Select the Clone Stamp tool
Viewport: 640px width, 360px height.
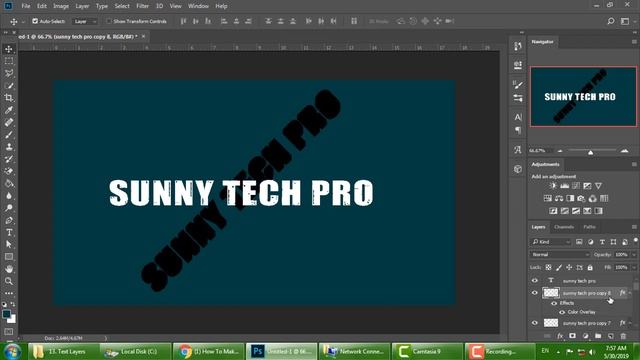pyautogui.click(x=9, y=147)
